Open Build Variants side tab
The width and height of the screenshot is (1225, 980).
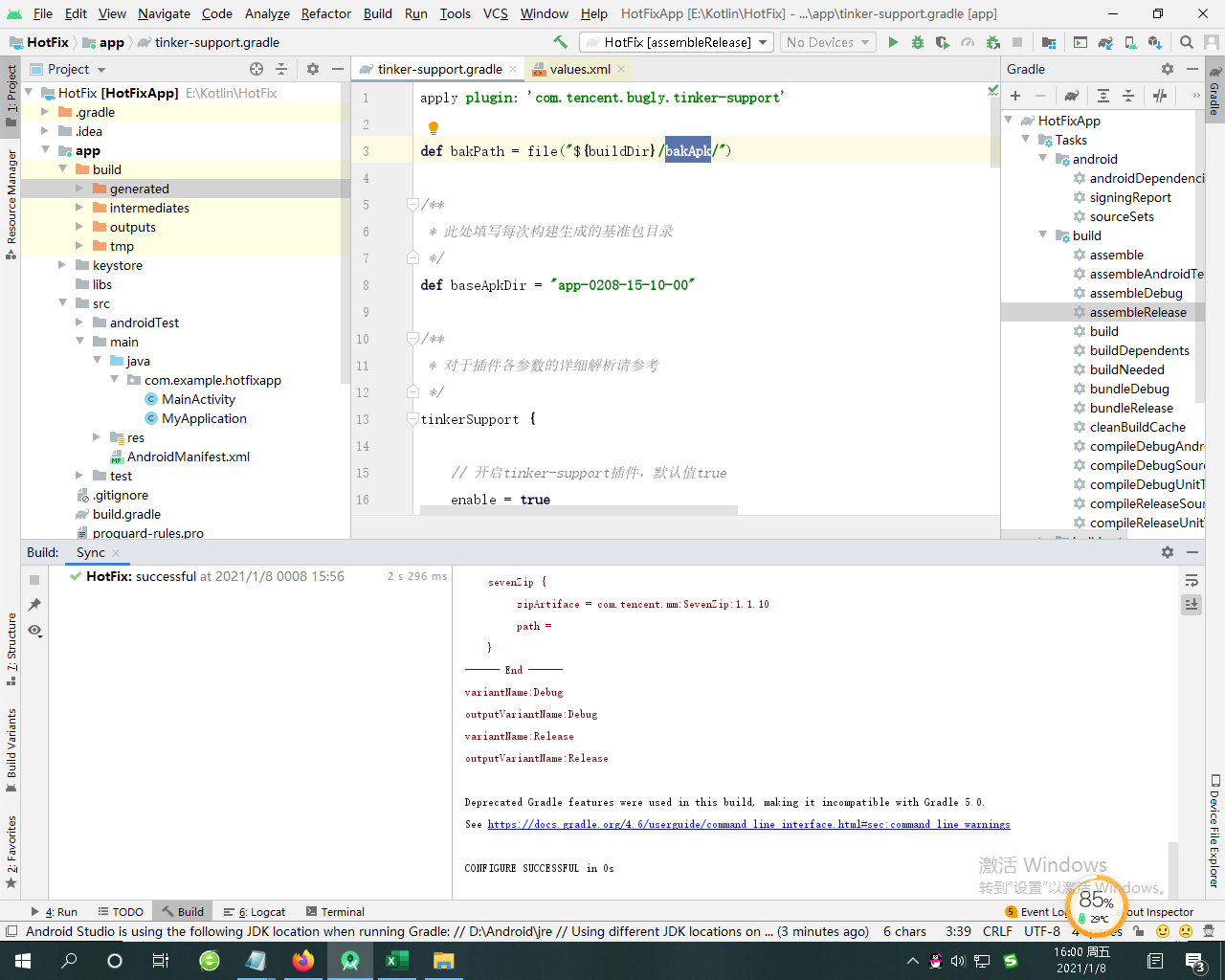11,750
